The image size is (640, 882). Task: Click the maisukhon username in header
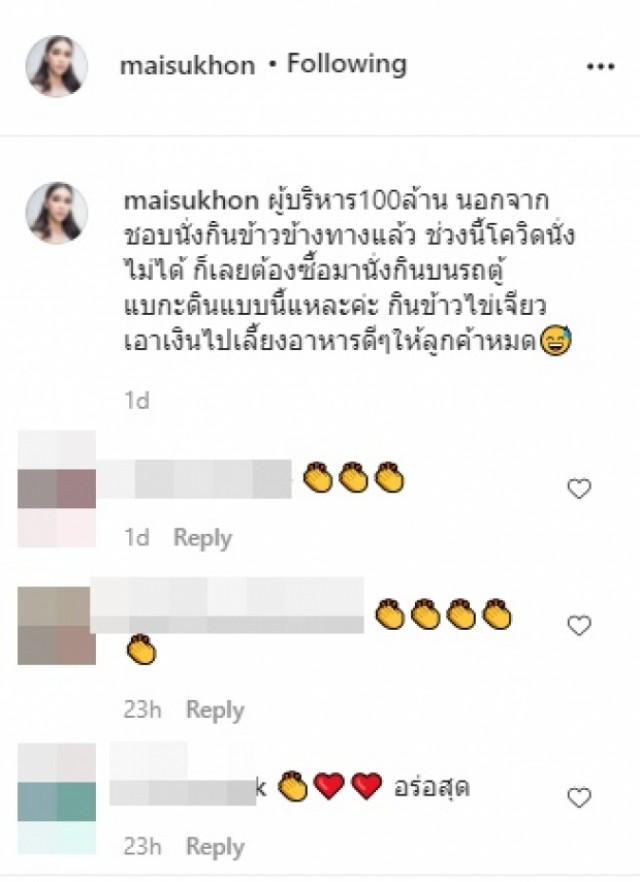click(187, 66)
